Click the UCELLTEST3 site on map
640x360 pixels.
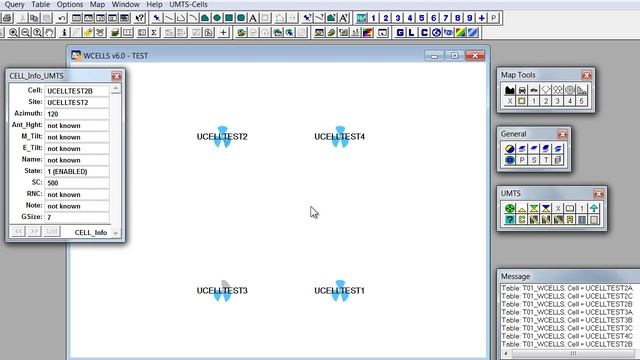(x=222, y=291)
